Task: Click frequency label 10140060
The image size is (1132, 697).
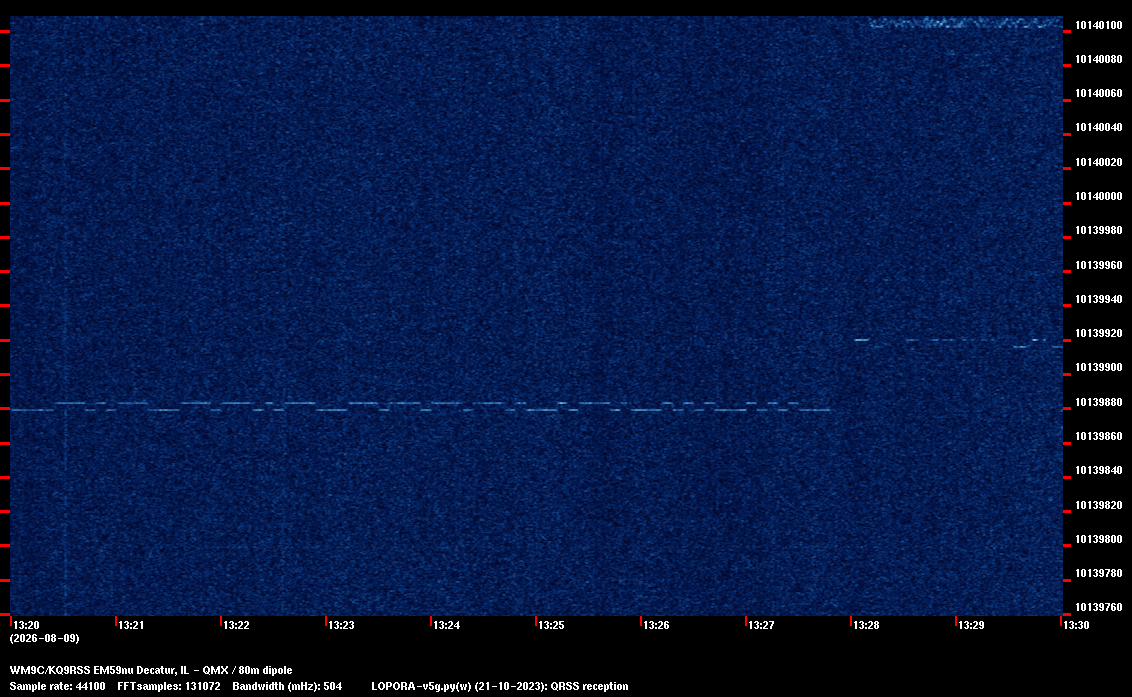Action: point(1099,93)
